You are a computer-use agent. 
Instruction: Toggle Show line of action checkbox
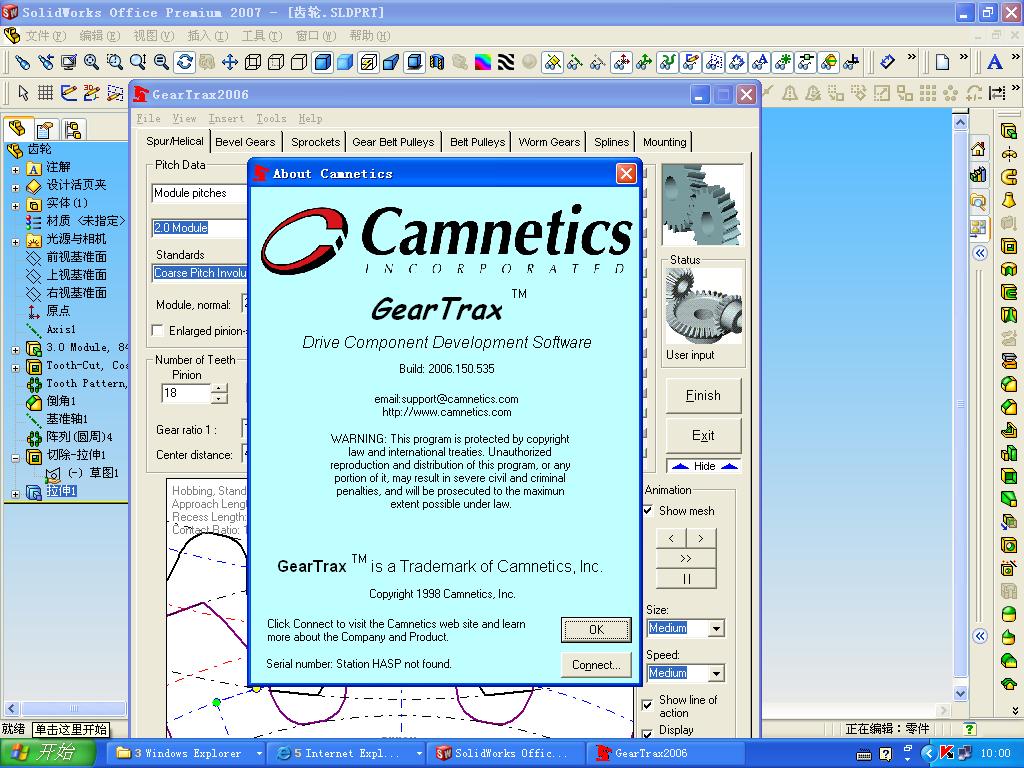click(648, 705)
